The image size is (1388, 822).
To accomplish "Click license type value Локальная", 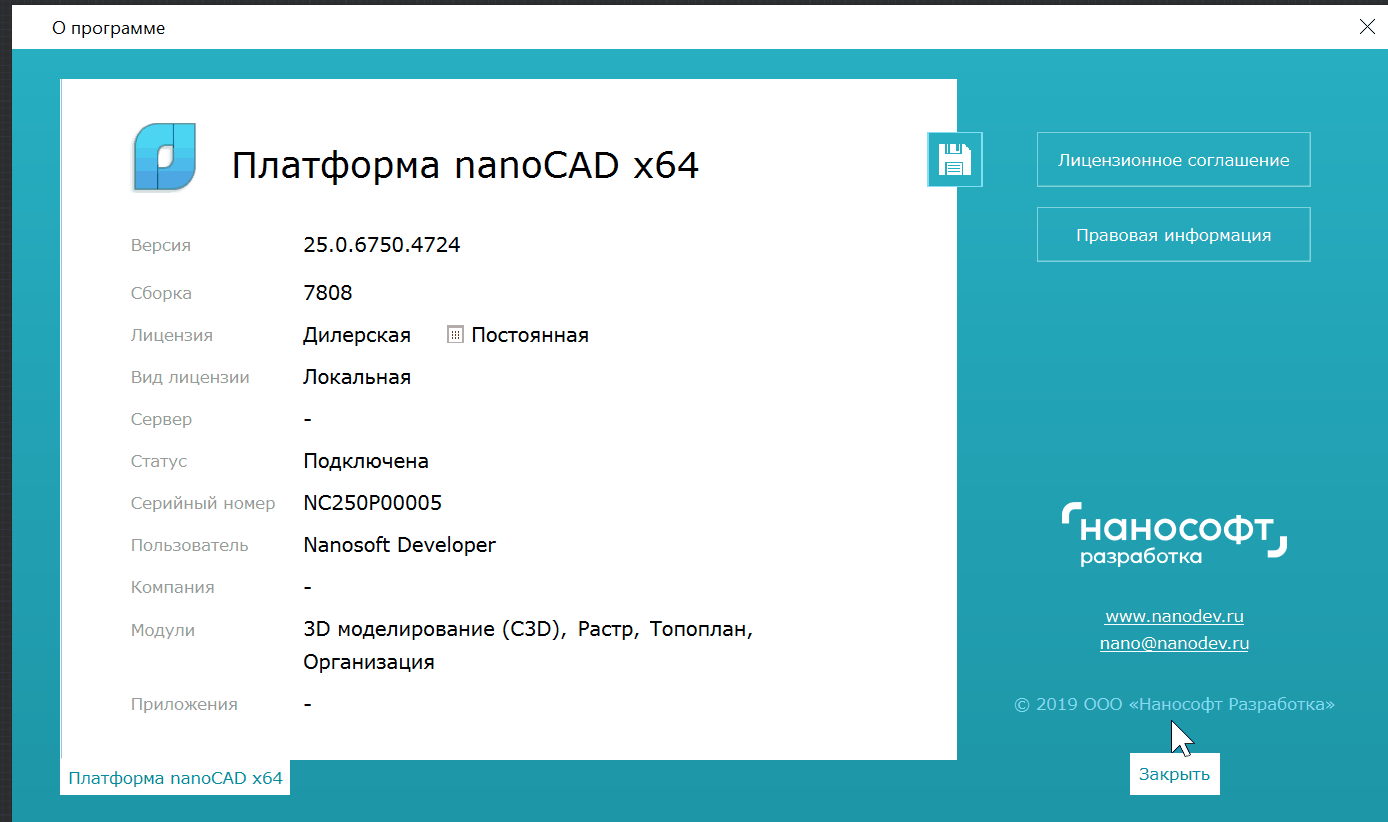I will [357, 377].
